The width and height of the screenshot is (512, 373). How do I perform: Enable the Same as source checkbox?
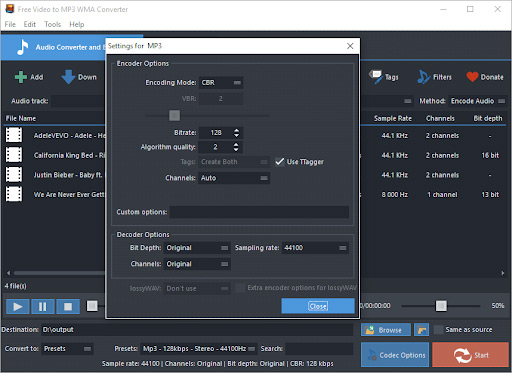coord(439,330)
